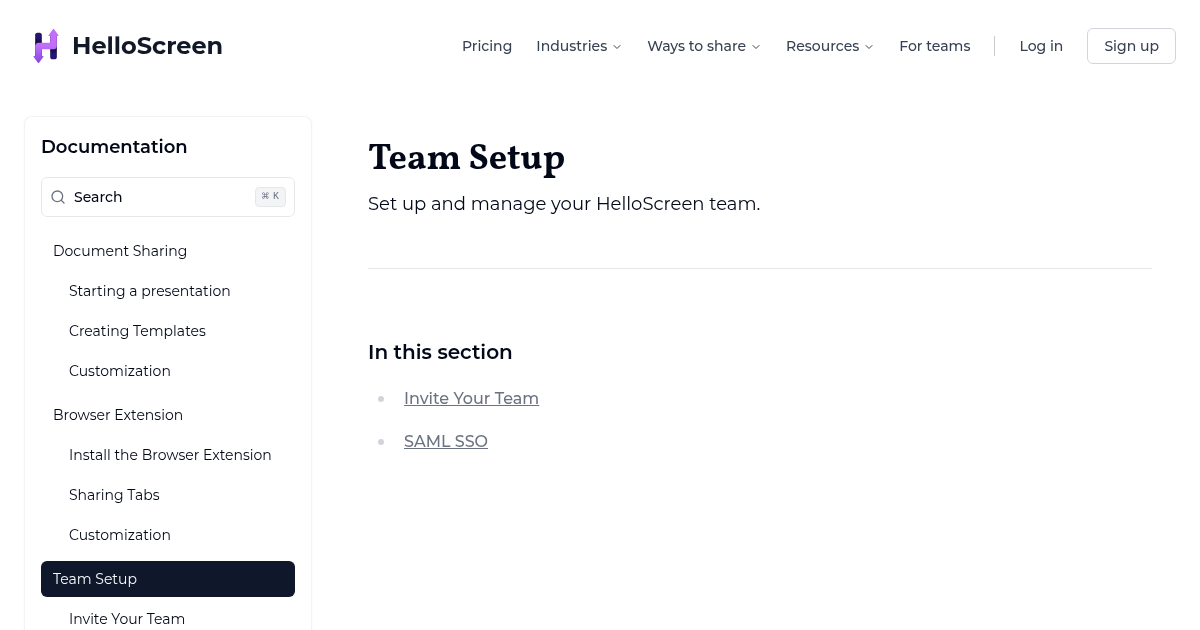Select the highlighted Team Setup sidebar item
1200x630 pixels.
click(168, 579)
